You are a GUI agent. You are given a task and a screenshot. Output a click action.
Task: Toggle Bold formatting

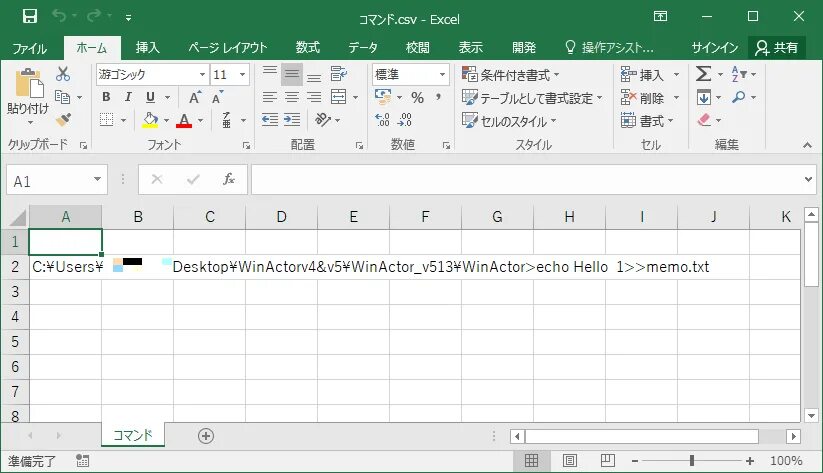click(x=106, y=97)
